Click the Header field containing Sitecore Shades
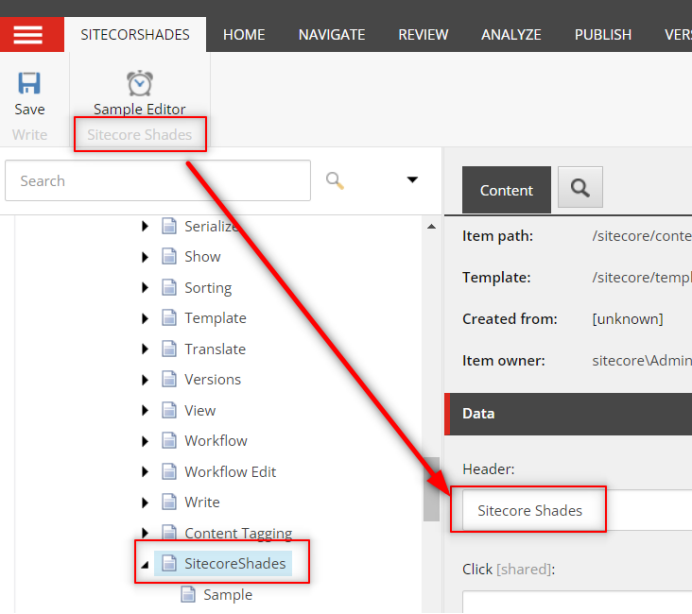The width and height of the screenshot is (692, 614). coord(577,511)
